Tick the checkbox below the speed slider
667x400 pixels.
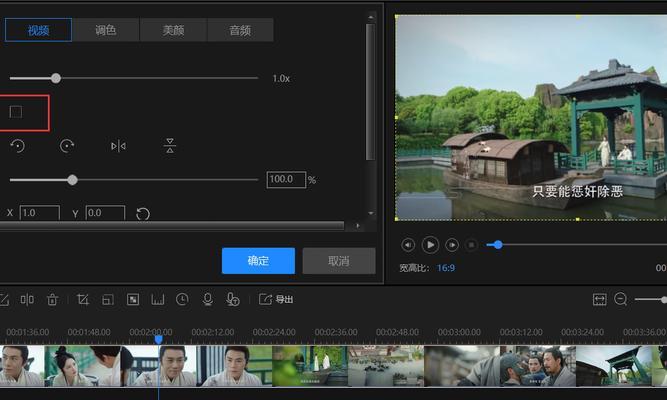(x=16, y=112)
